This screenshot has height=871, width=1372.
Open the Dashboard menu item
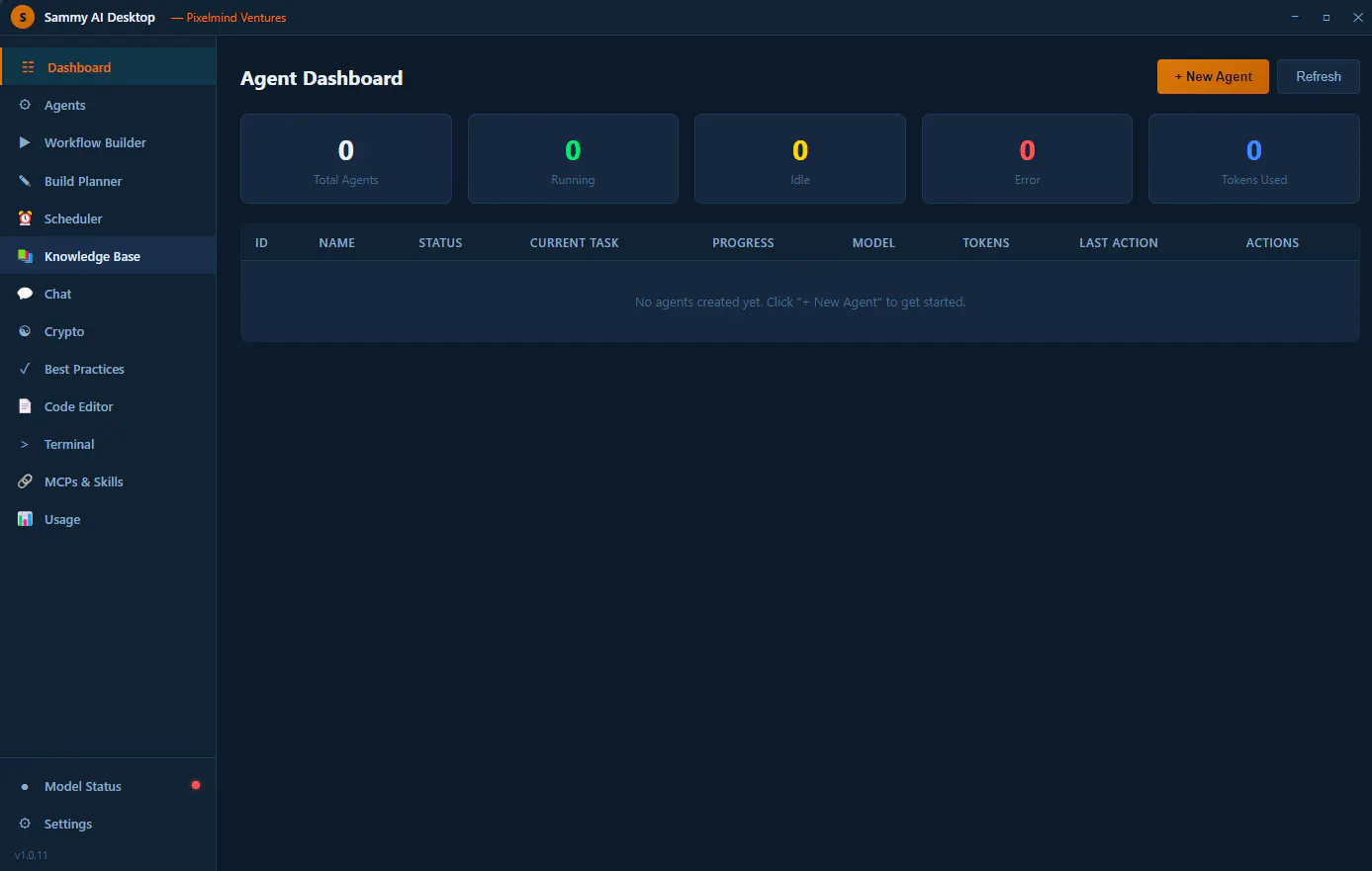(x=108, y=67)
